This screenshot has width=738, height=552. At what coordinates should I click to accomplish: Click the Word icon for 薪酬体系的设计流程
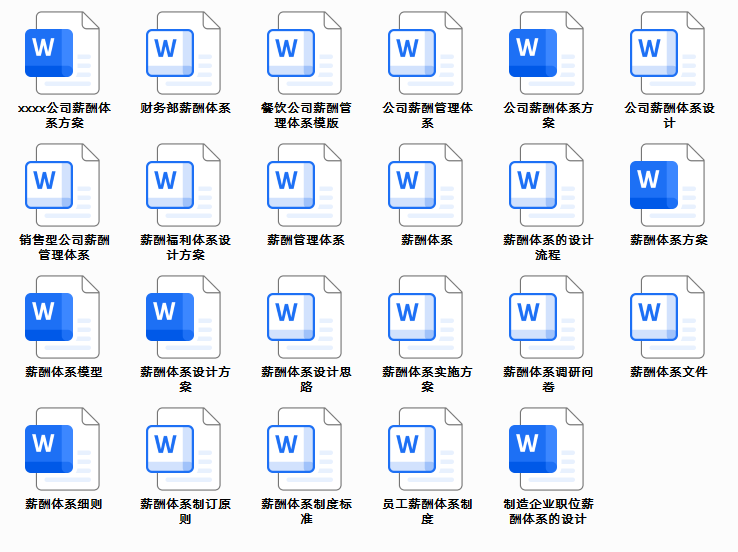pyautogui.click(x=546, y=185)
